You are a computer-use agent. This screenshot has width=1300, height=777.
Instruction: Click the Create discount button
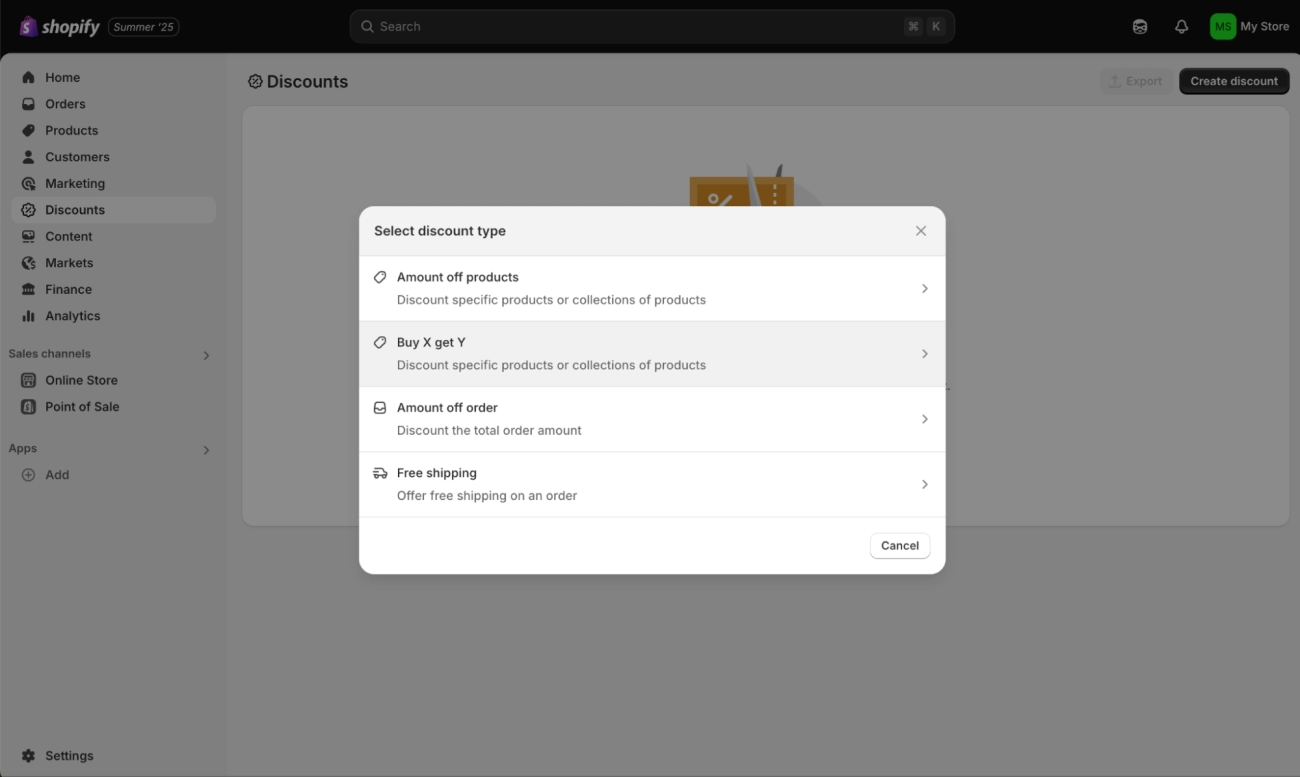coord(1234,81)
